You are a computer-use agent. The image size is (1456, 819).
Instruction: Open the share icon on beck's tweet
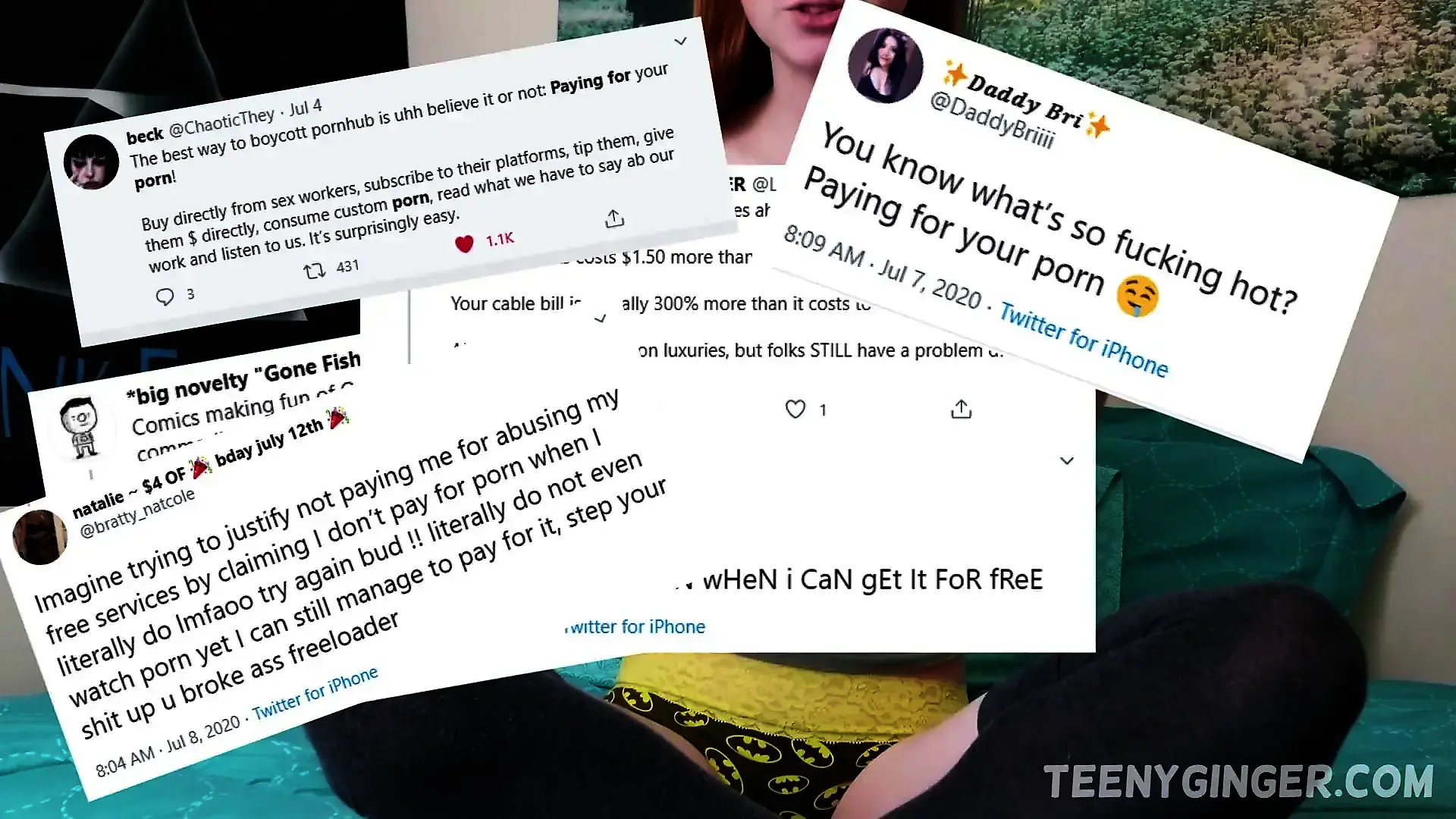coord(614,218)
